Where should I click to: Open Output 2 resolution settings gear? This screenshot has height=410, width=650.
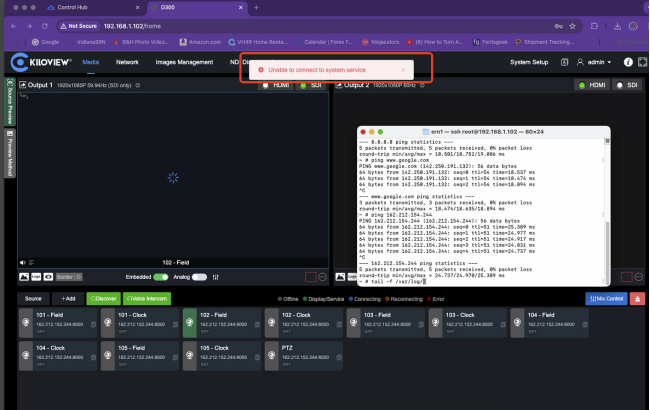point(422,85)
